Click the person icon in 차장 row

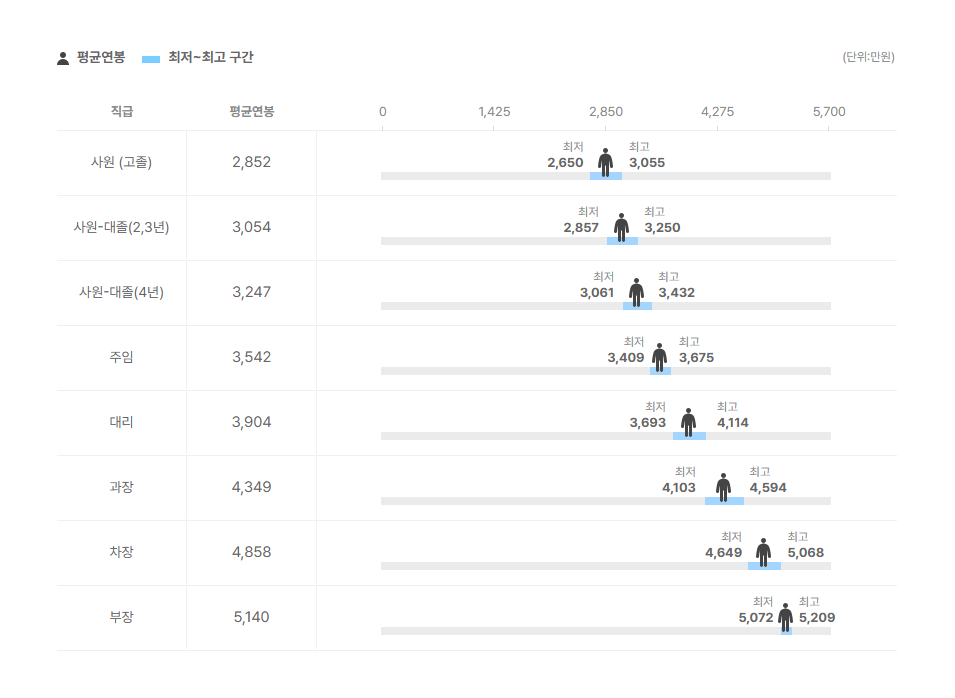[763, 552]
